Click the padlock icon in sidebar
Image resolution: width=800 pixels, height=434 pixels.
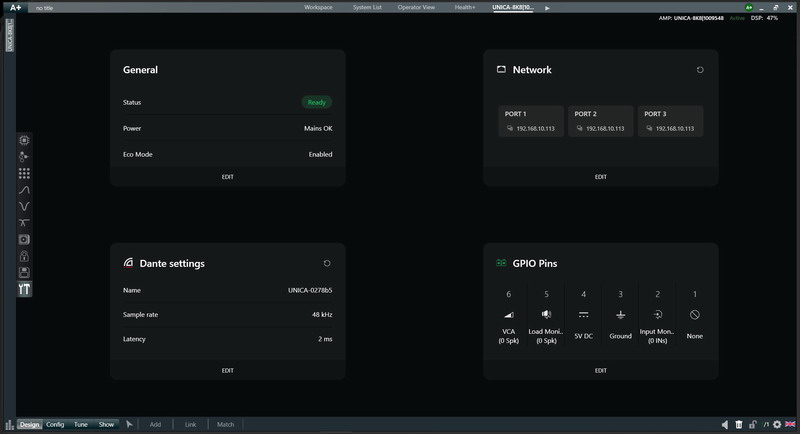tap(24, 256)
